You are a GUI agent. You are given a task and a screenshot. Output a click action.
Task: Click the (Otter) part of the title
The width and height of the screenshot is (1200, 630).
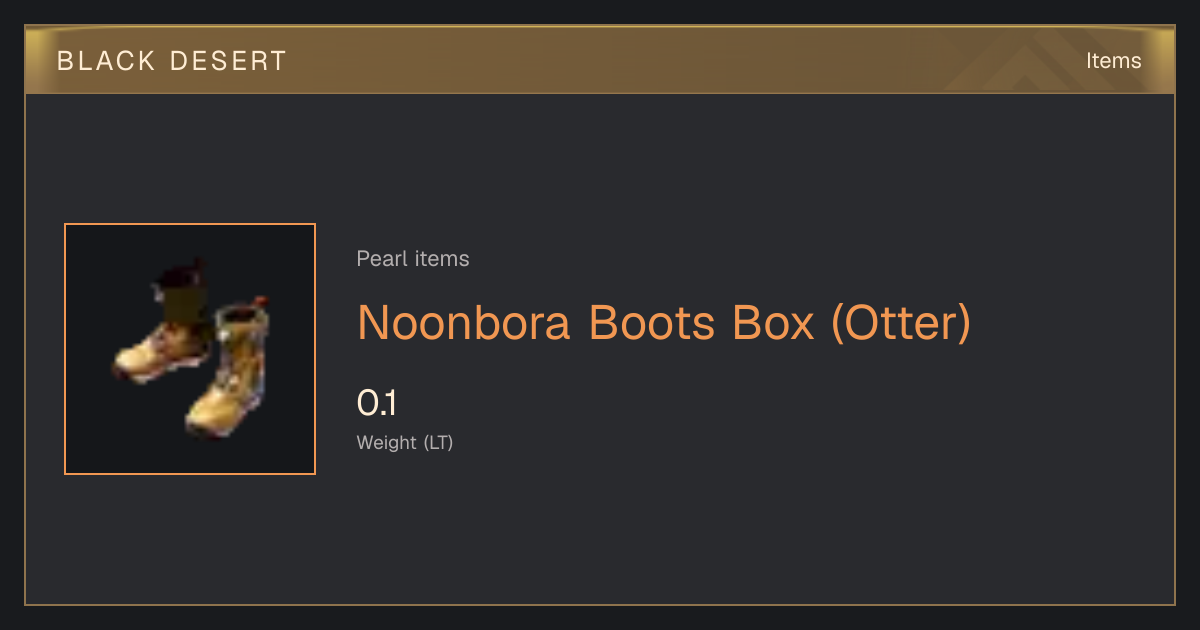(901, 323)
